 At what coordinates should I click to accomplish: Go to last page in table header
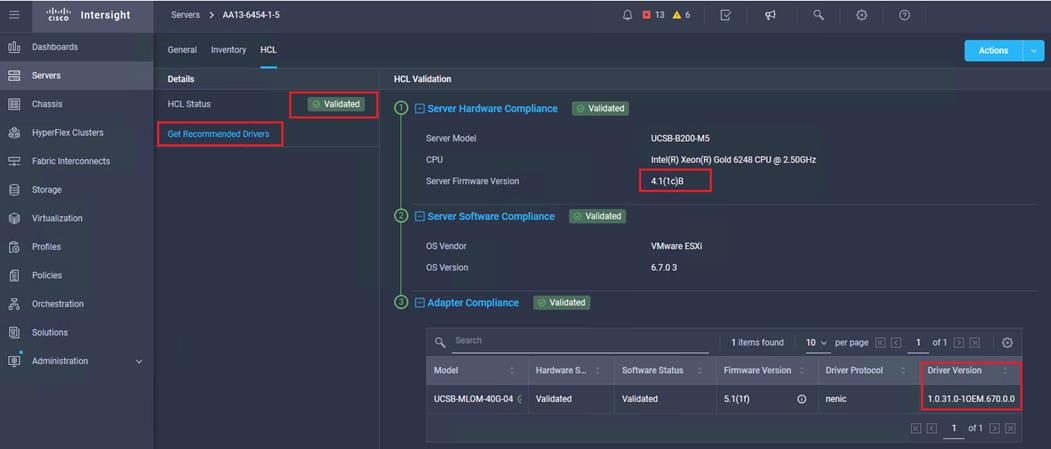975,342
